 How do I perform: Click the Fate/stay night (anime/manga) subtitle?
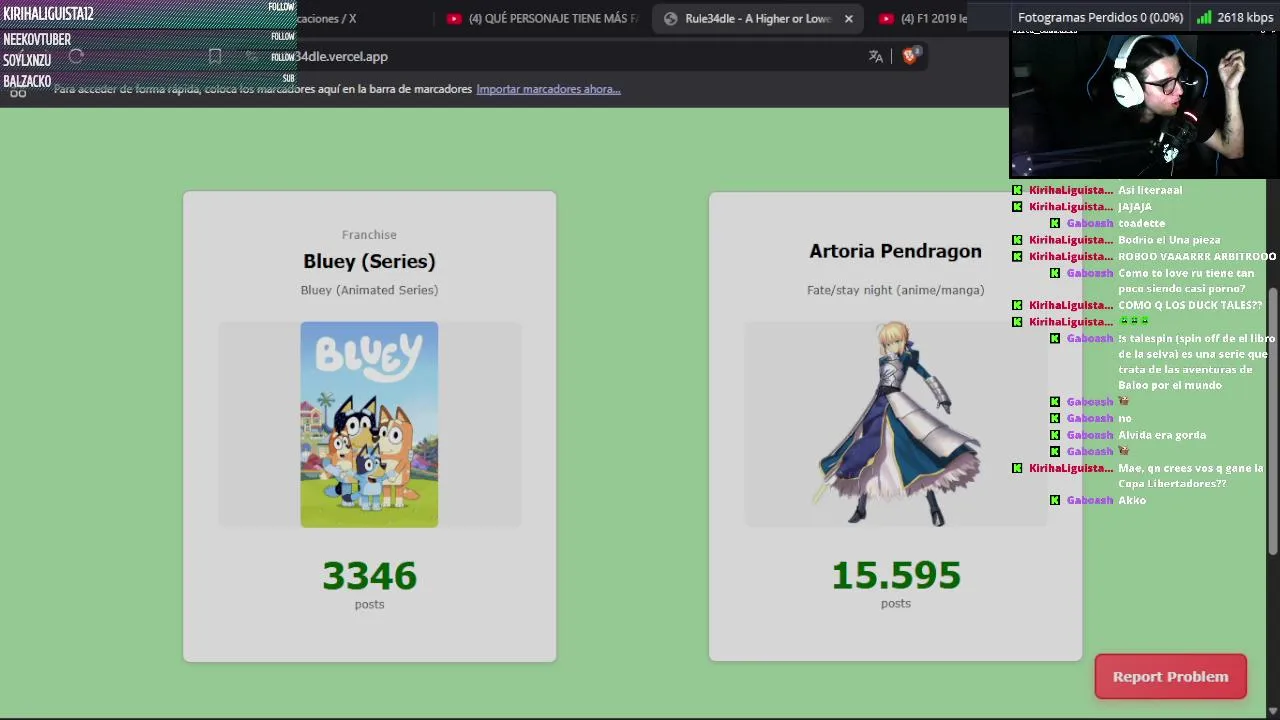click(x=895, y=290)
